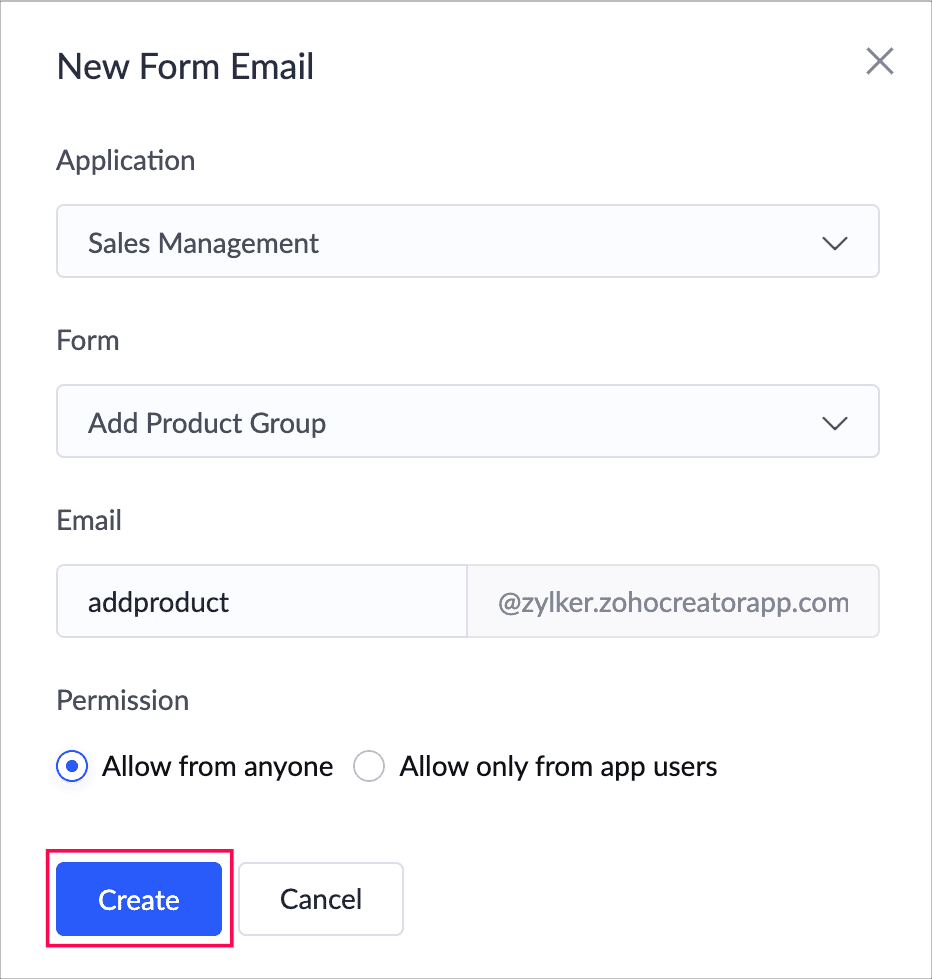
Task: Click the Permission section label
Action: point(122,700)
